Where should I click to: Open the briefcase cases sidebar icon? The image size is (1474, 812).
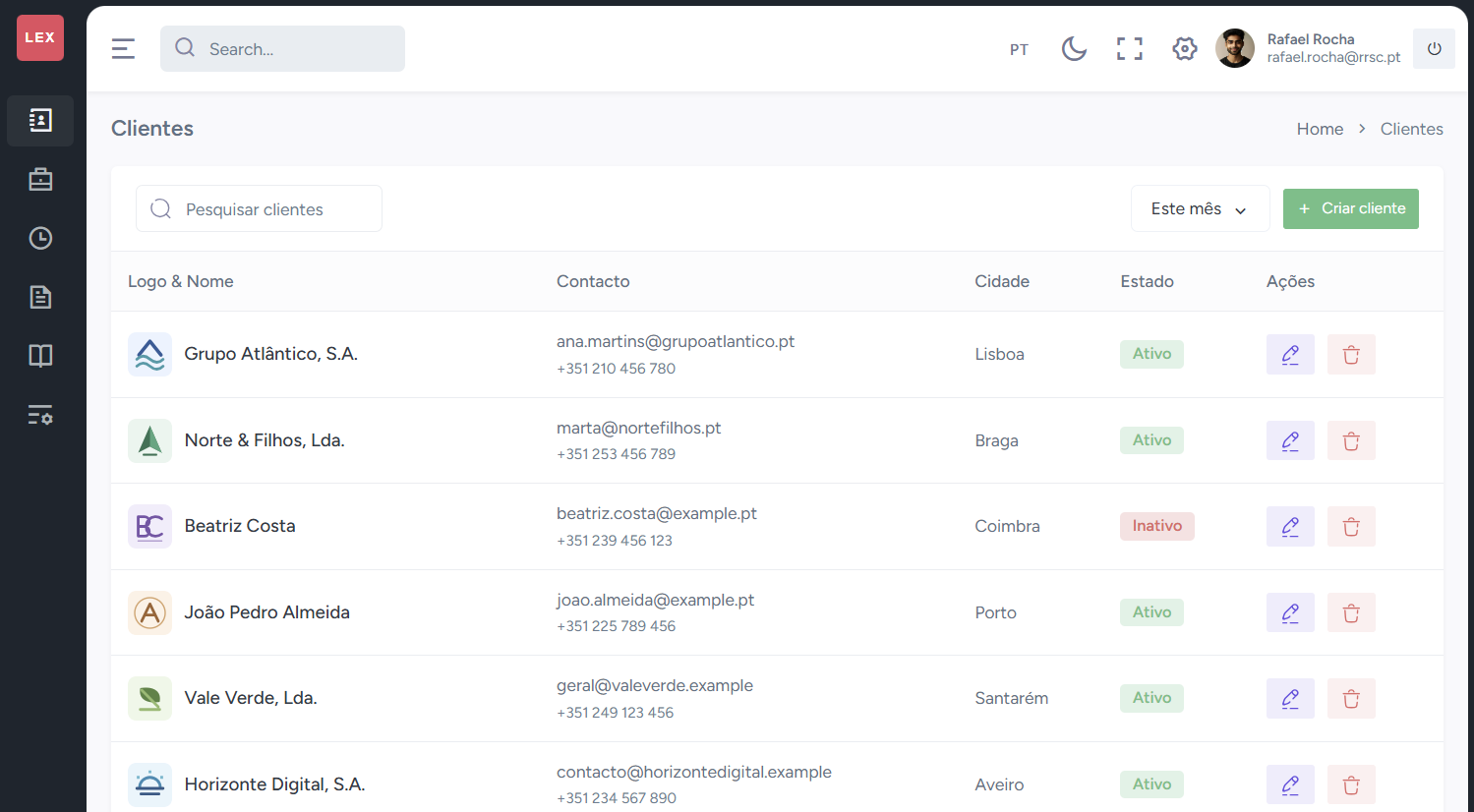(40, 179)
